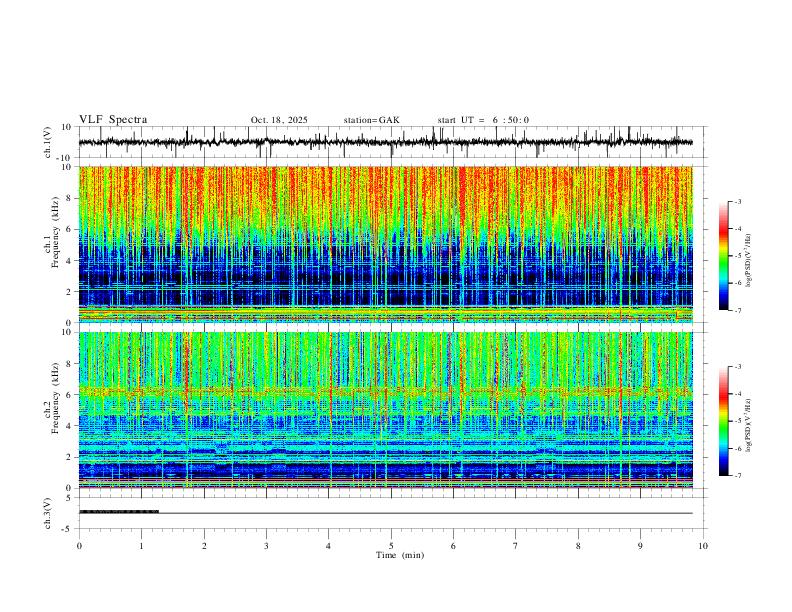Click time axis tick label "1"
Viewport: 792px width, 612px height.
pos(141,546)
